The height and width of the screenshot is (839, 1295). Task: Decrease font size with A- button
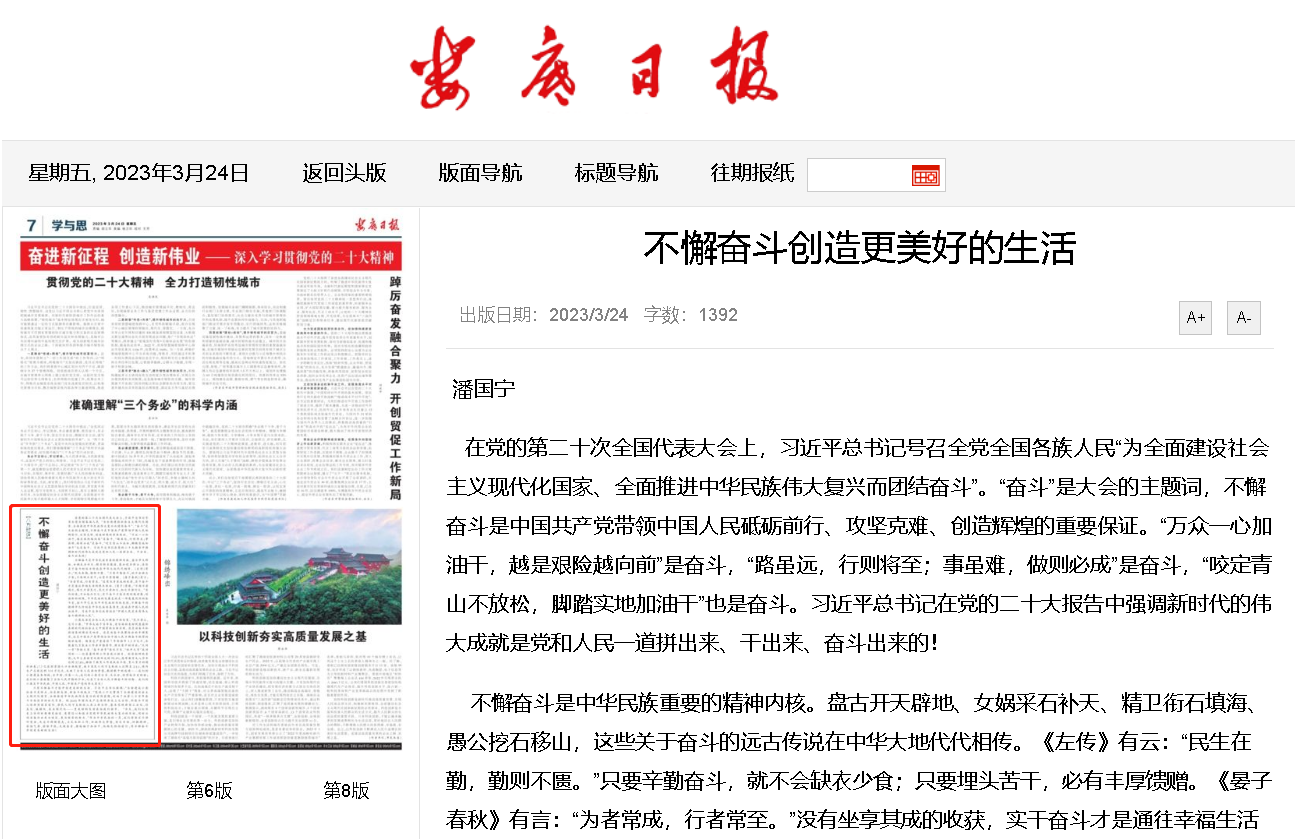tap(1243, 318)
